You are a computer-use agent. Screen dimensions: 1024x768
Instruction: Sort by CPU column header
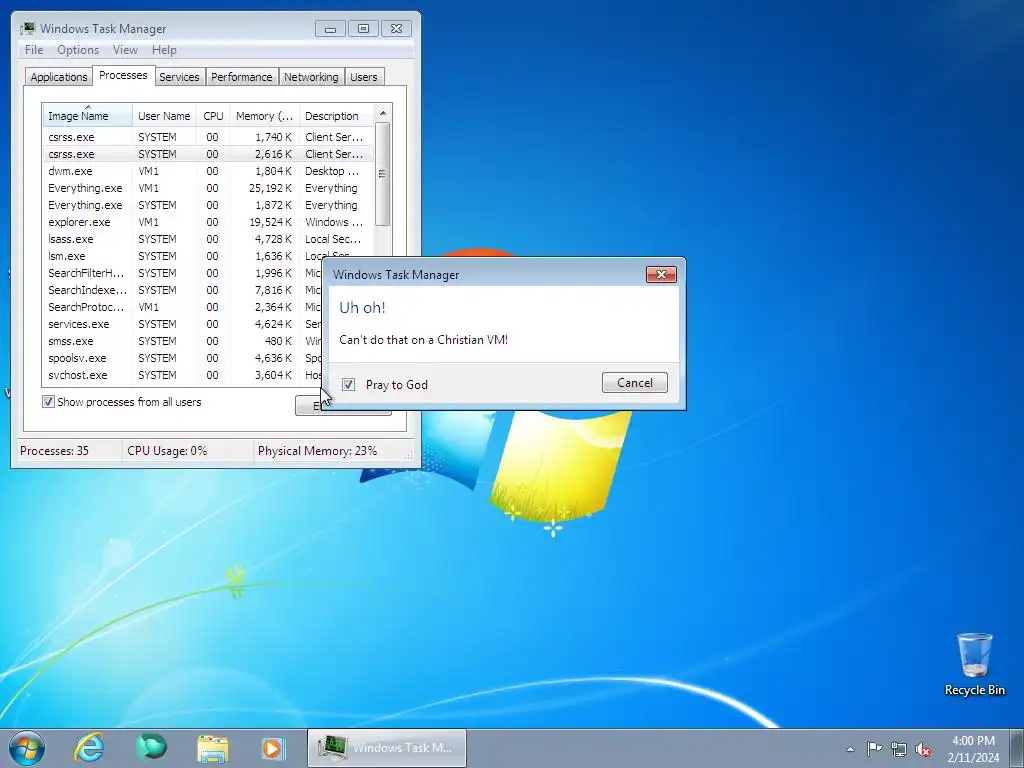pyautogui.click(x=214, y=116)
